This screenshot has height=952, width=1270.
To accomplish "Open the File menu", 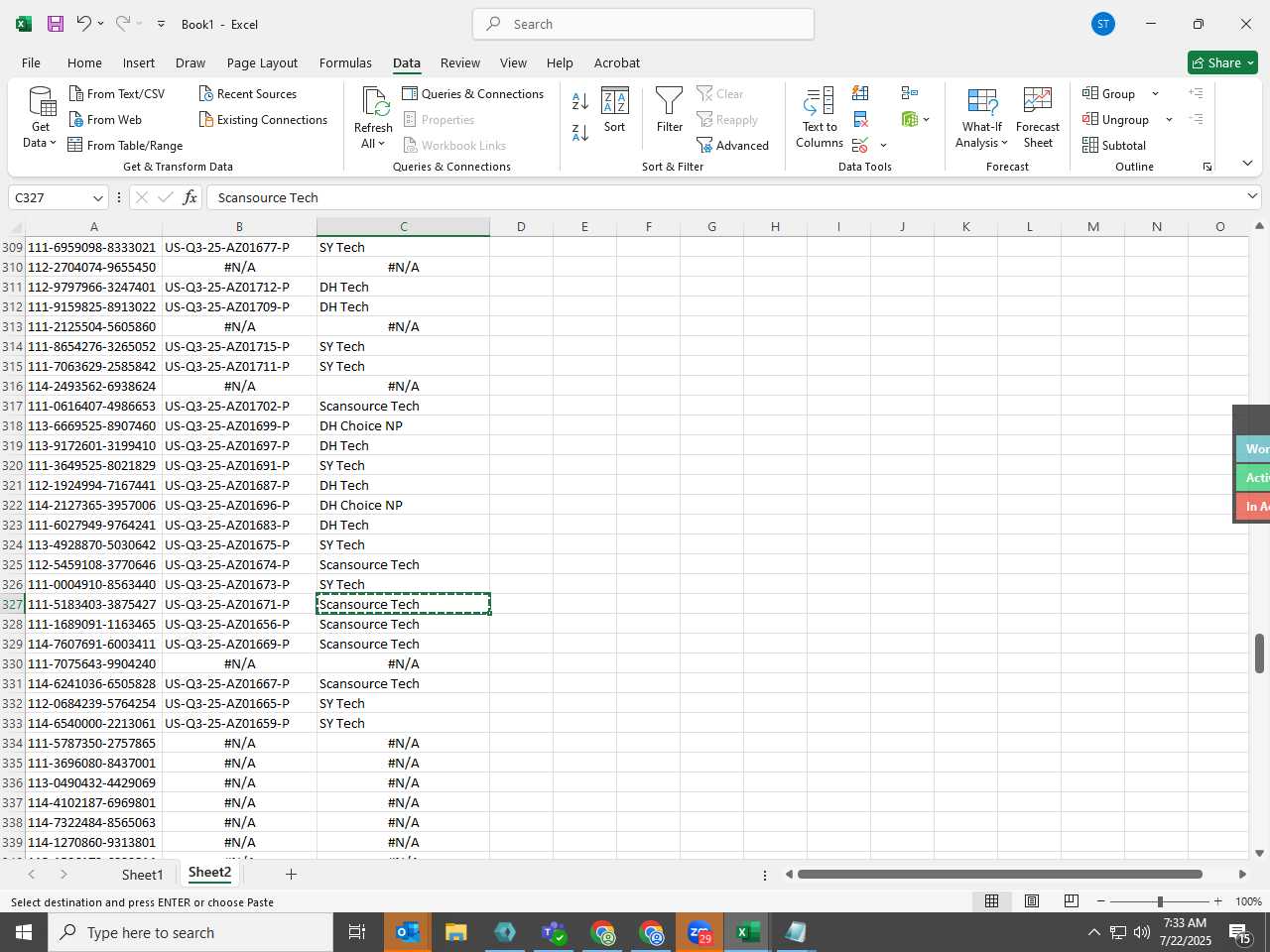I will pos(31,62).
